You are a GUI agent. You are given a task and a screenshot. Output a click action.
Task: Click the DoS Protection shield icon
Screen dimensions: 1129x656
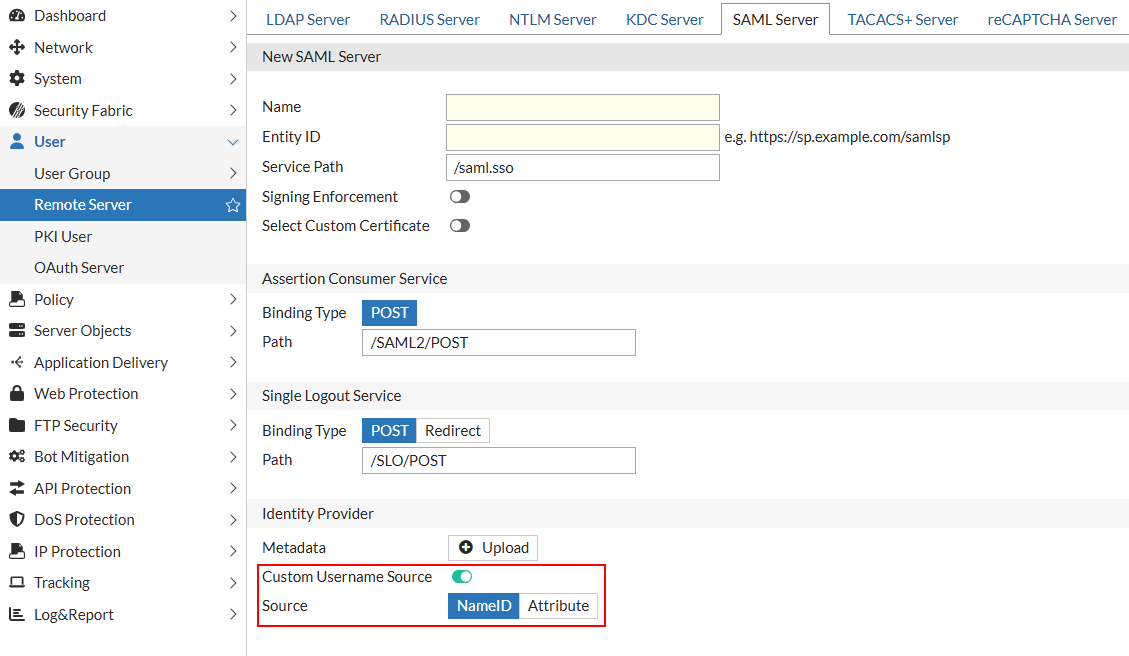coord(16,520)
